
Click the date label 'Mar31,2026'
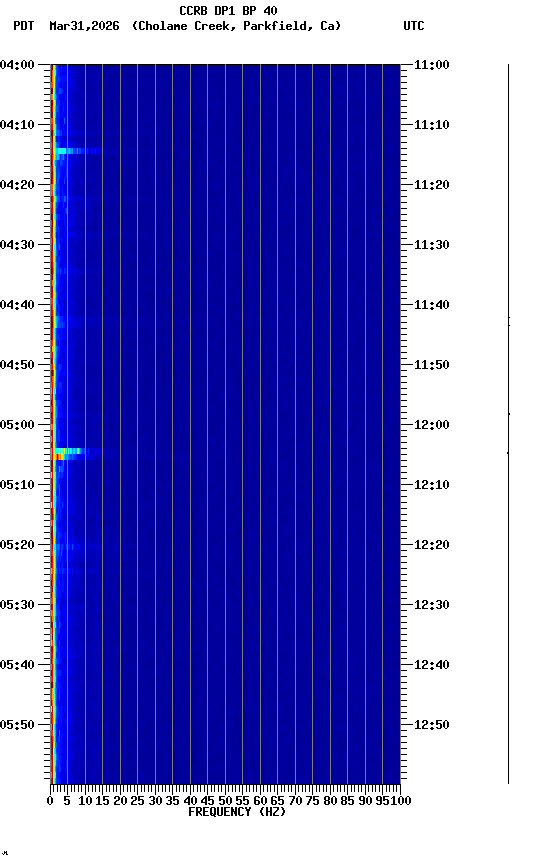pyautogui.click(x=84, y=26)
